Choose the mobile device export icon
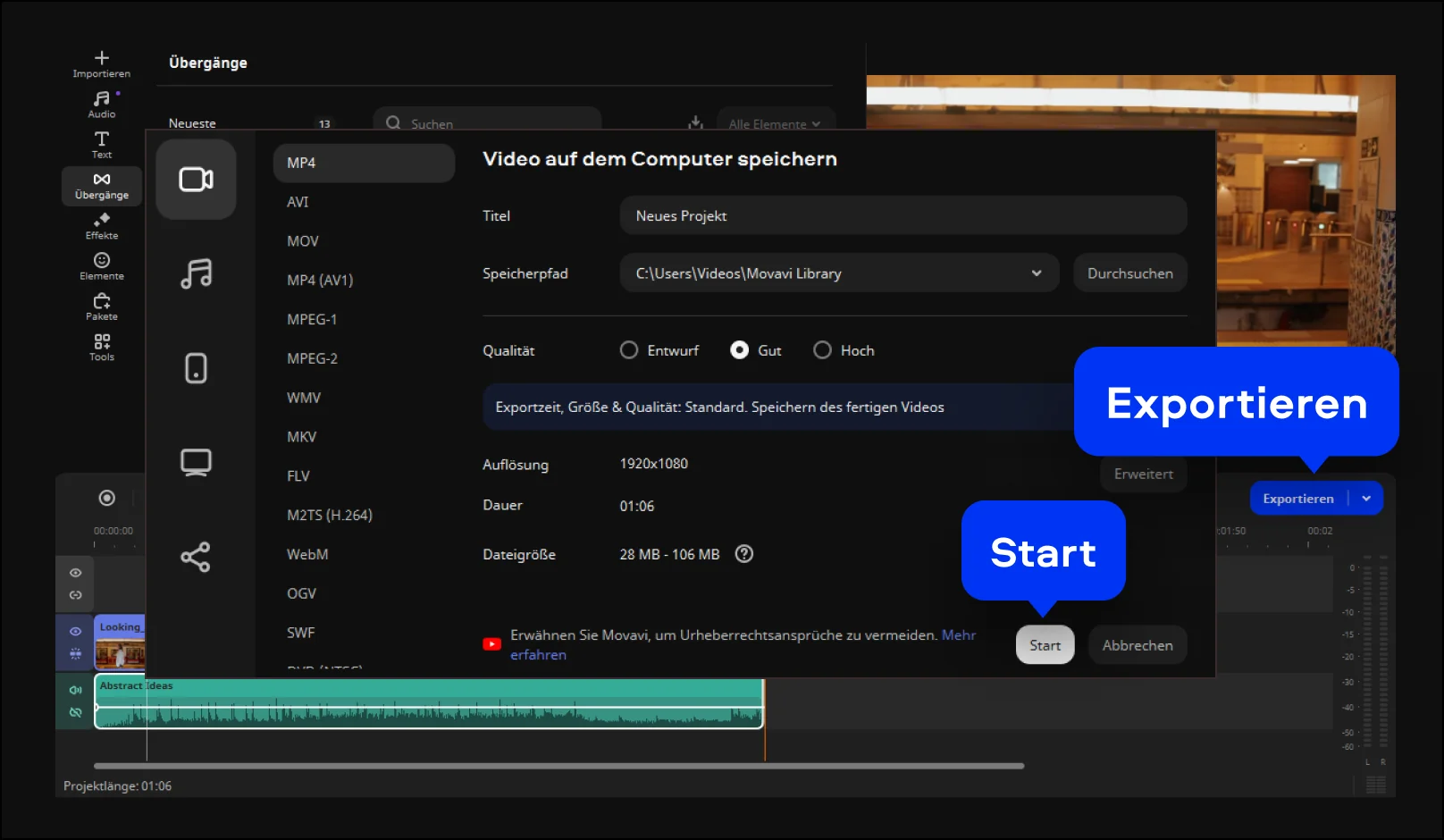1444x840 pixels. 196,368
